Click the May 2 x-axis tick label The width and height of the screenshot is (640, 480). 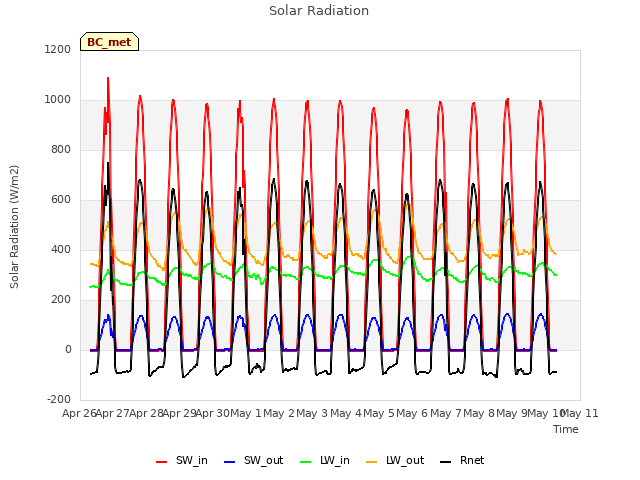coord(279,413)
